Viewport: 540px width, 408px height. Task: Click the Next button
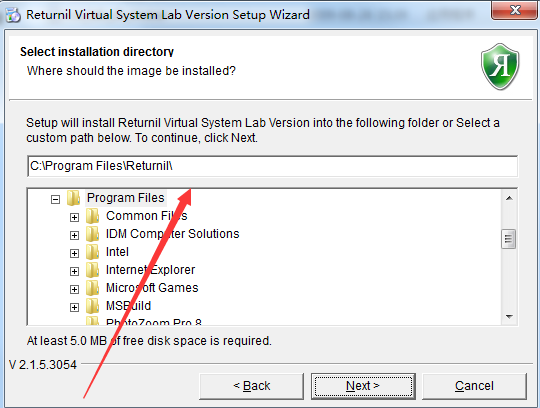coord(363,386)
